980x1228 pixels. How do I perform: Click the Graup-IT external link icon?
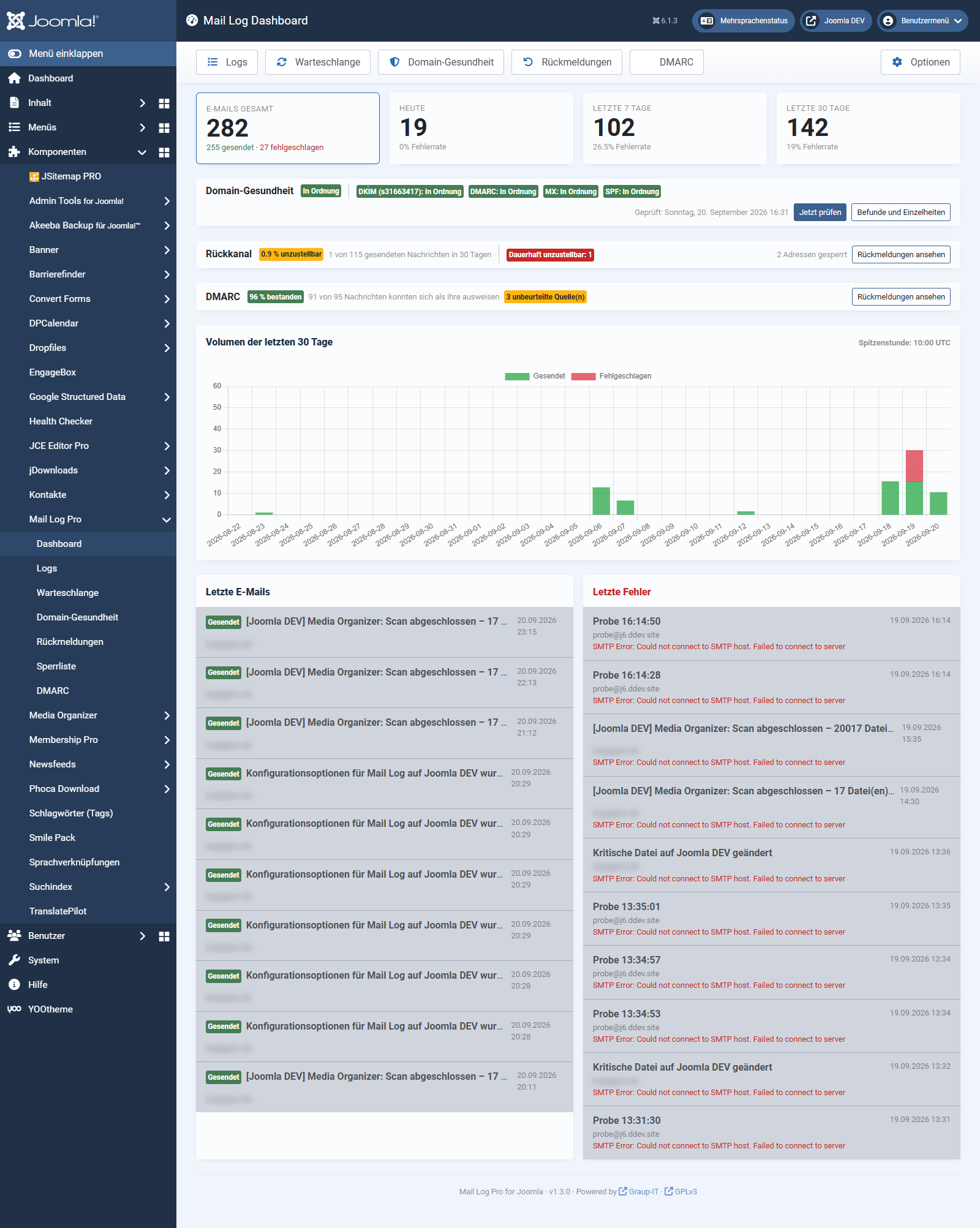[x=623, y=1191]
